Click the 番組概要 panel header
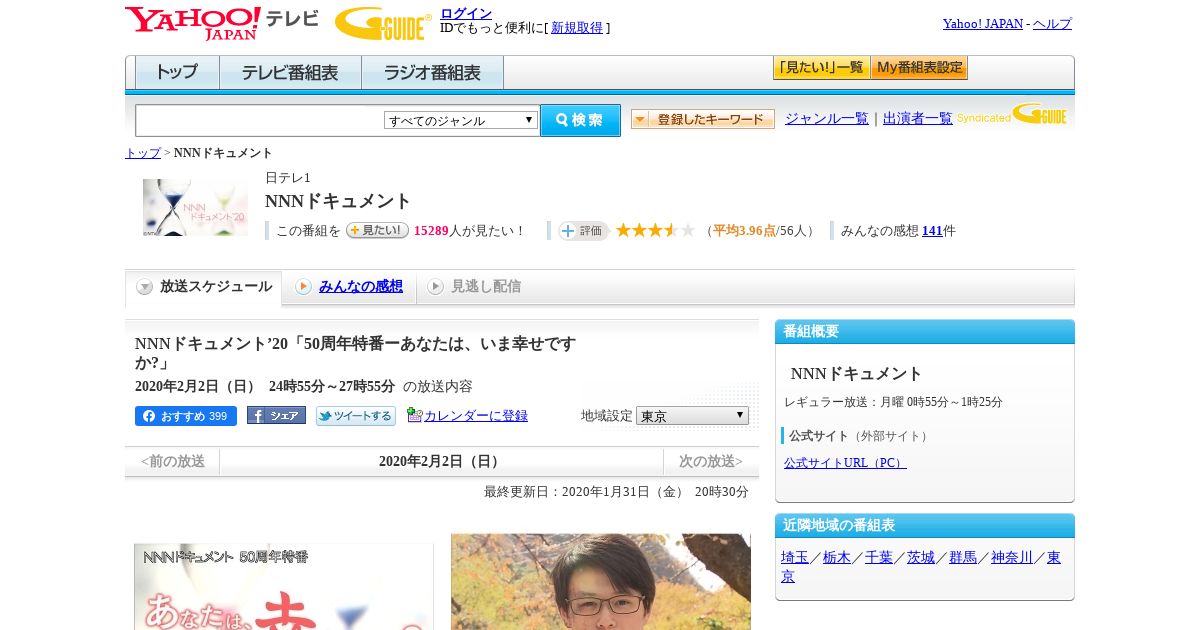The image size is (1200, 630). [x=925, y=332]
